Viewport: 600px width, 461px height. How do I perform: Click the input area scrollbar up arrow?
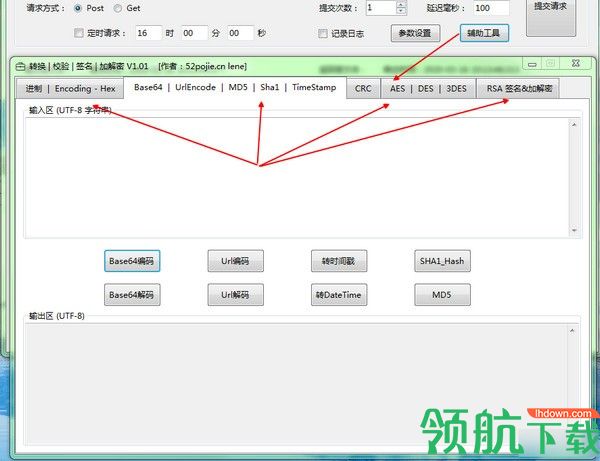(x=574, y=124)
